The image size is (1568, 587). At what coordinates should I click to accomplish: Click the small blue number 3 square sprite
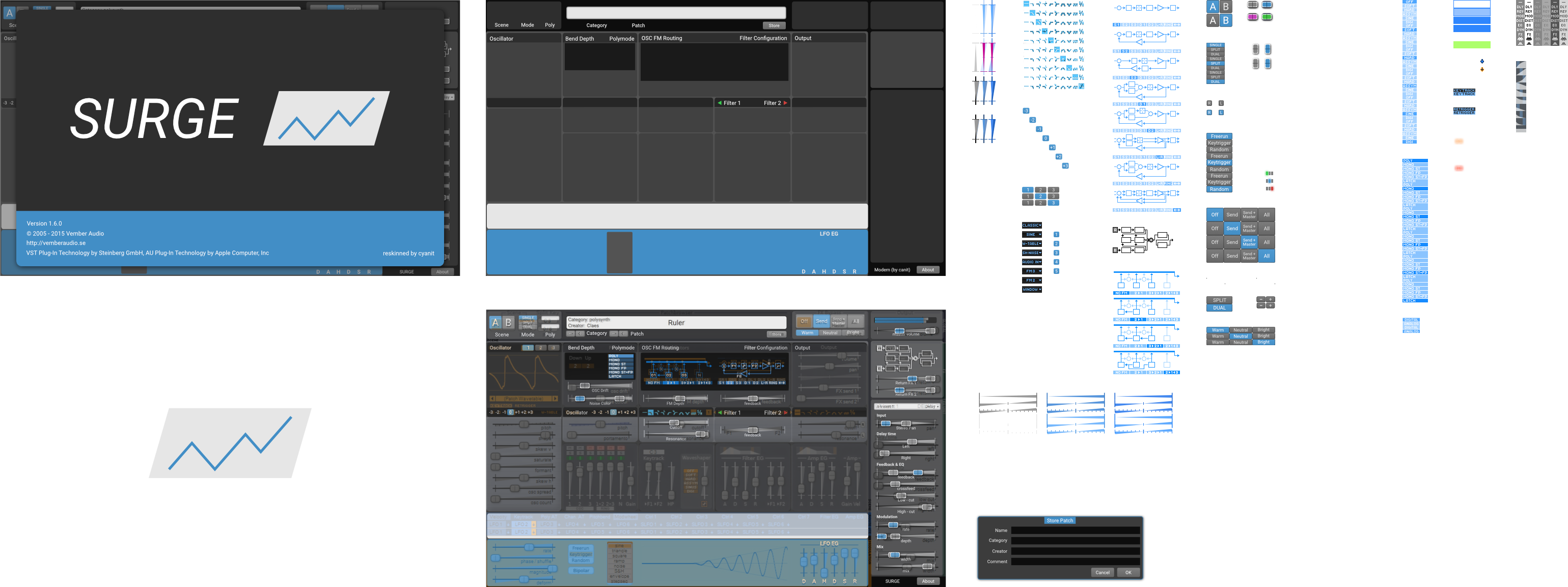click(1057, 253)
